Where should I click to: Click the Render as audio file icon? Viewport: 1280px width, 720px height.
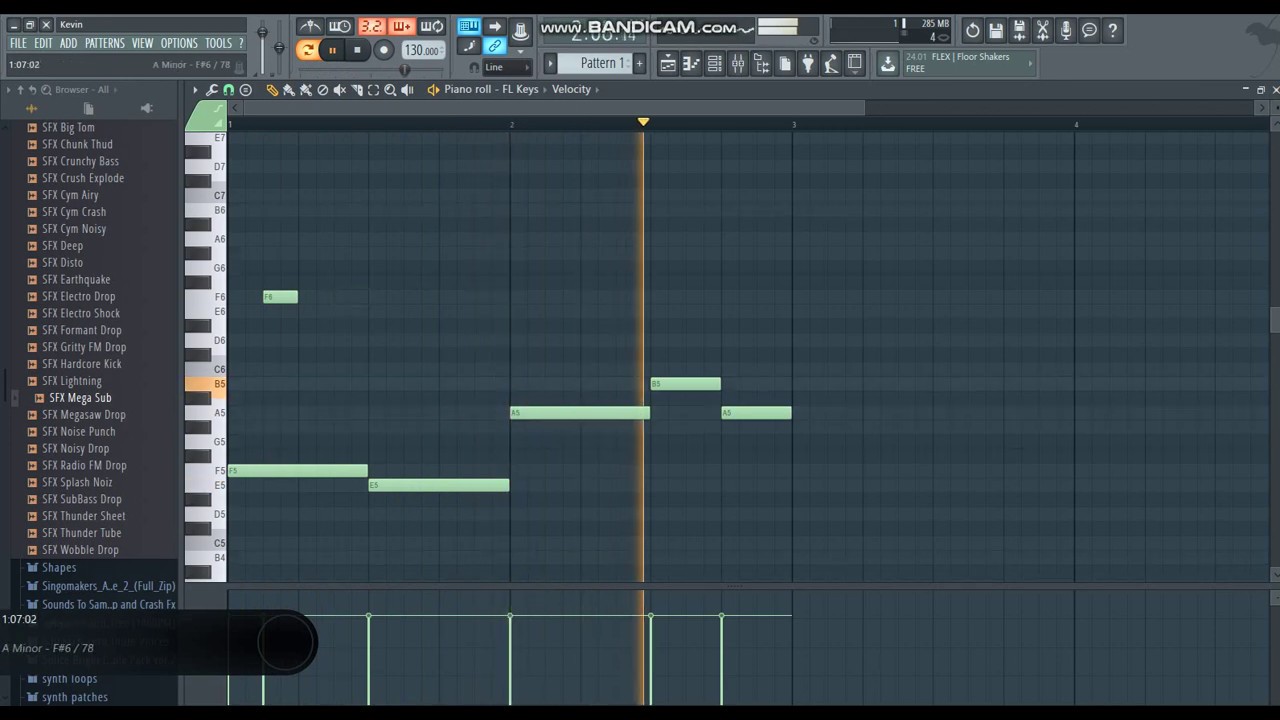(1020, 30)
